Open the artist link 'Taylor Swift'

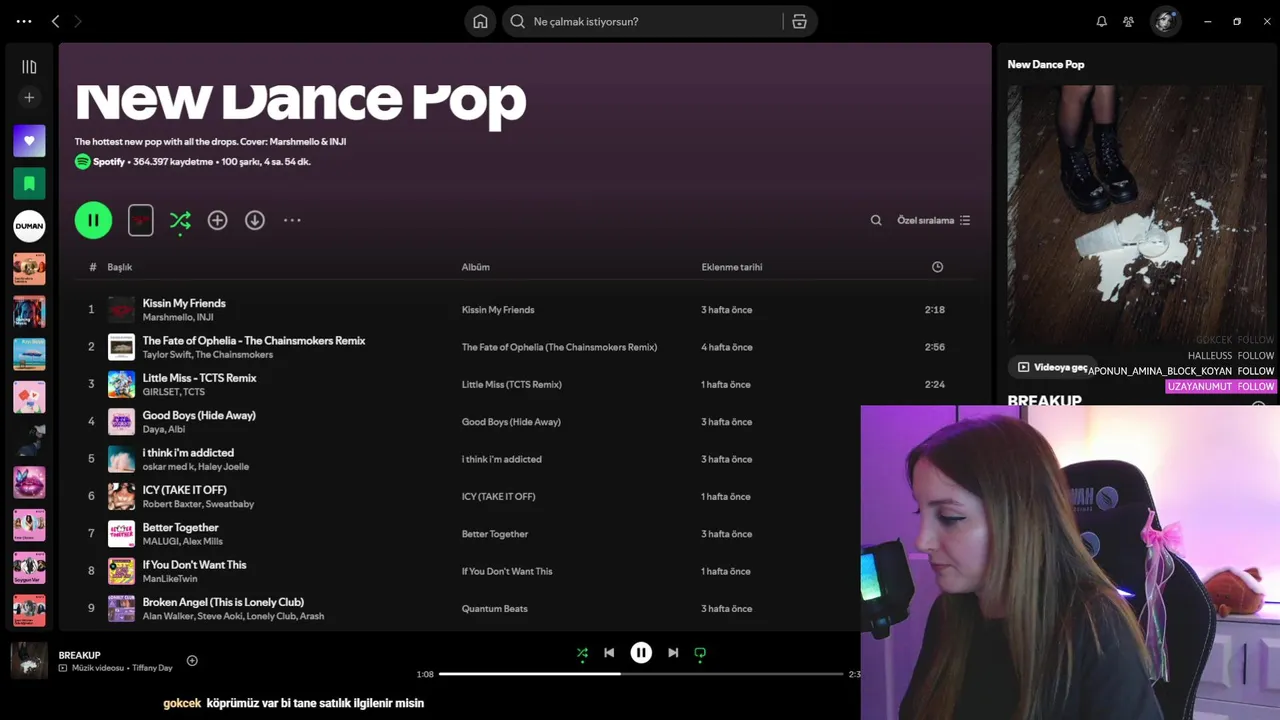[x=166, y=354]
